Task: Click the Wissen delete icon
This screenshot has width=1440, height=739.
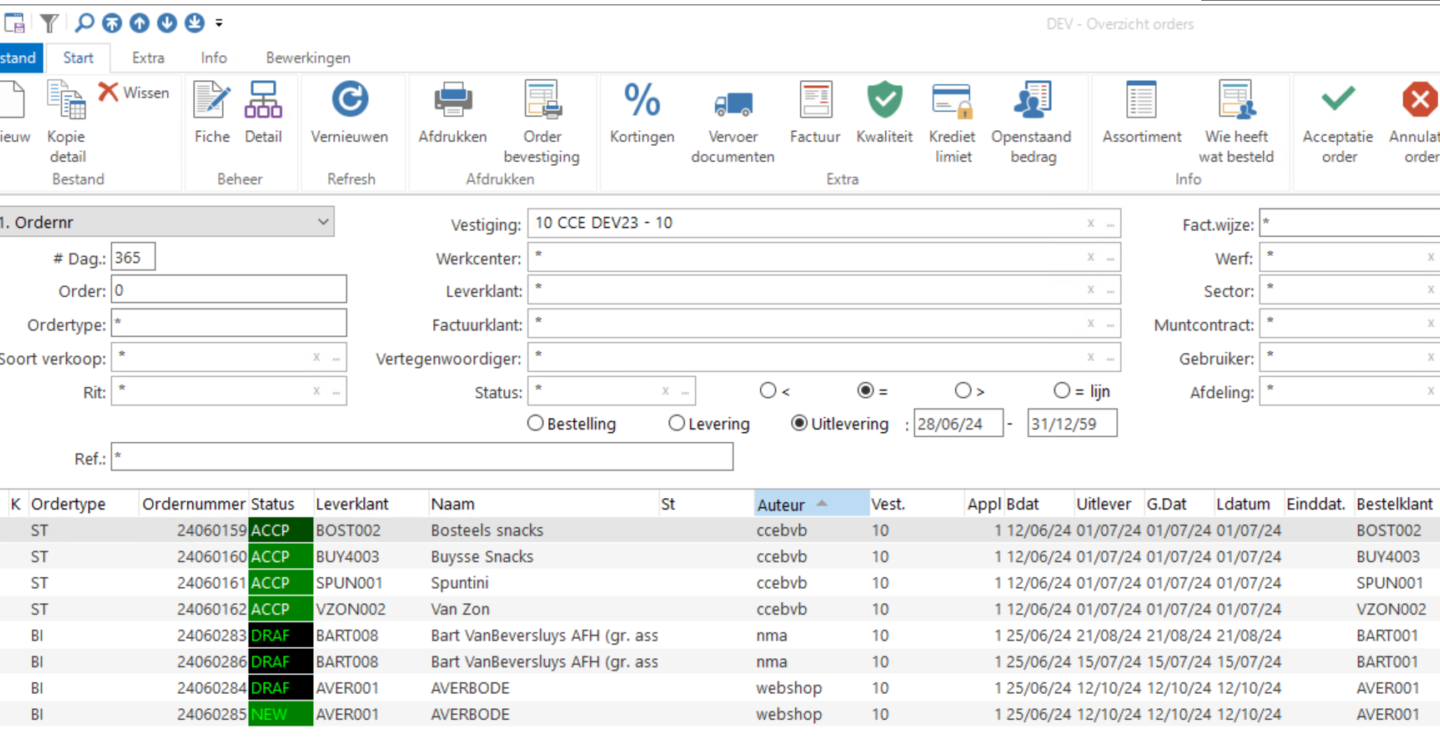Action: pos(108,92)
